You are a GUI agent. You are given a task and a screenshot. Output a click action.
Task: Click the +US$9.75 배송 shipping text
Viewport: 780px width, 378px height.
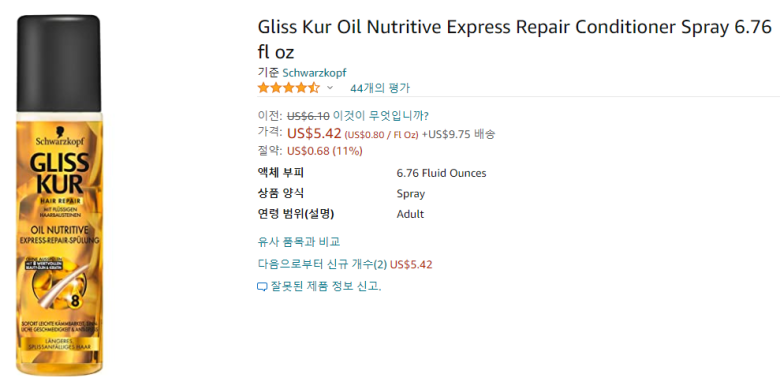(458, 134)
